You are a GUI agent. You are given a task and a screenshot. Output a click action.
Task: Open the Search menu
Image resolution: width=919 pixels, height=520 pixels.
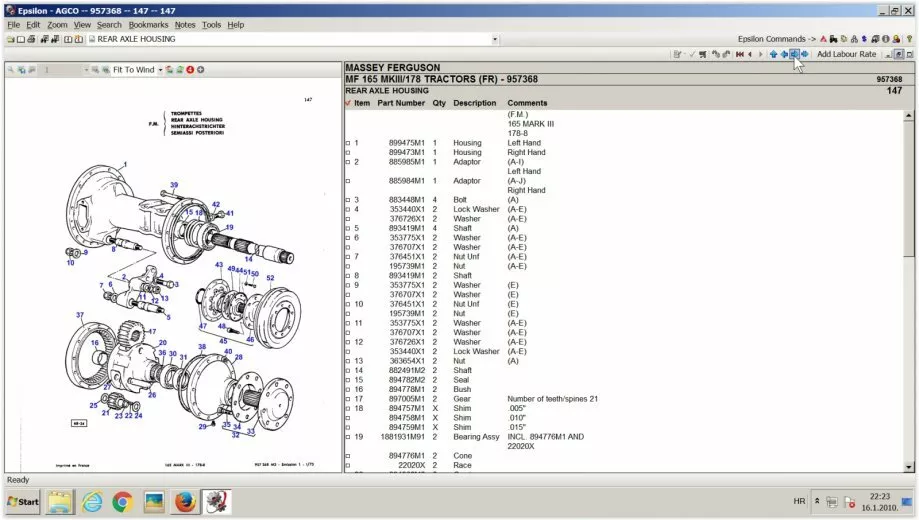click(109, 25)
